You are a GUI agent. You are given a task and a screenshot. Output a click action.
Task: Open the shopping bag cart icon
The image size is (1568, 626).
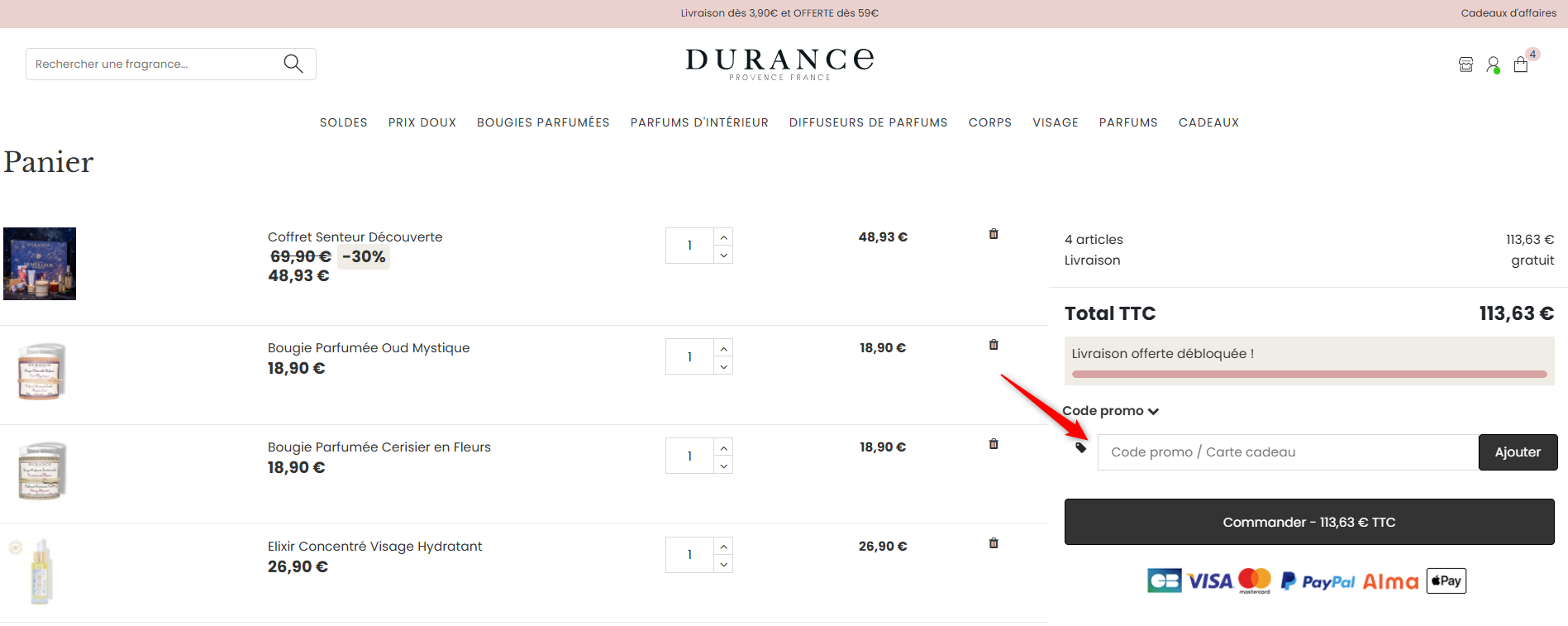tap(1521, 64)
